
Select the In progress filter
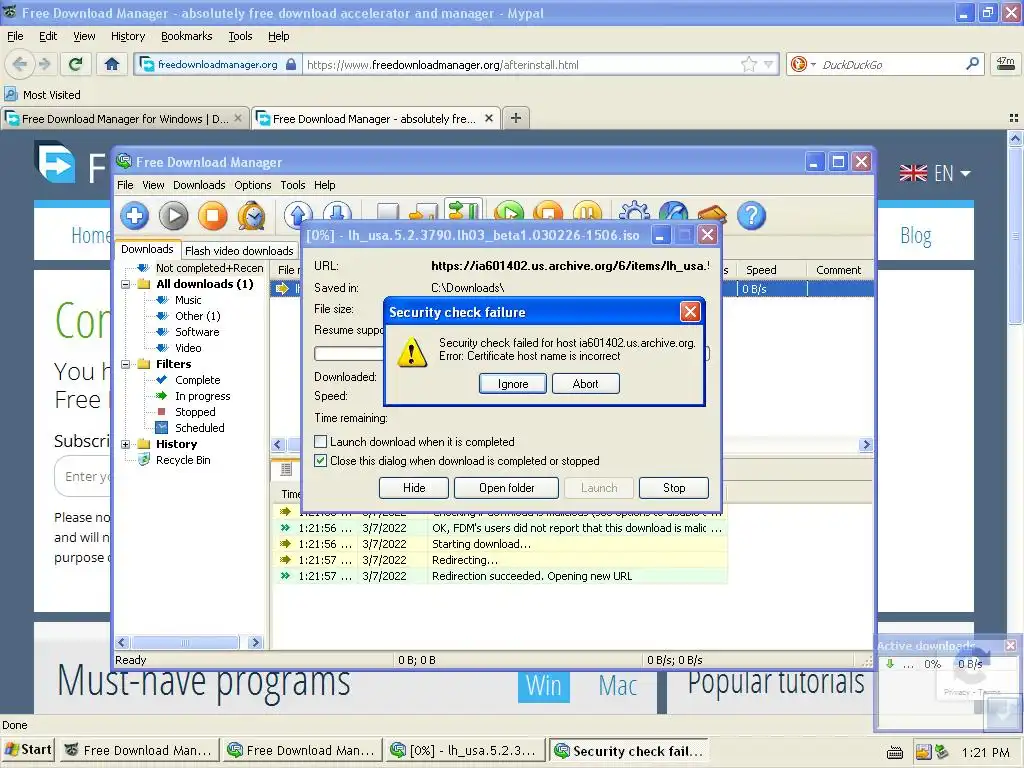click(202, 396)
